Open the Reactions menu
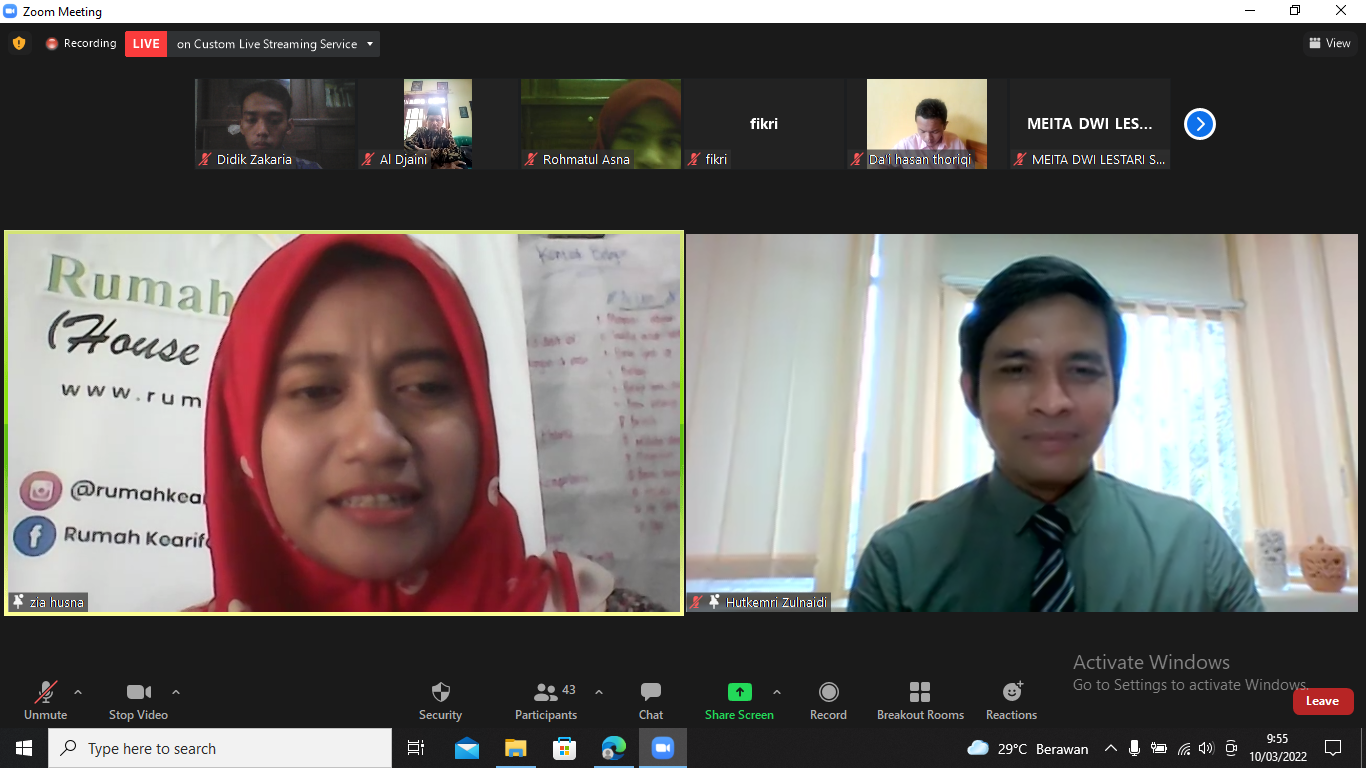The width and height of the screenshot is (1366, 768). click(1011, 700)
